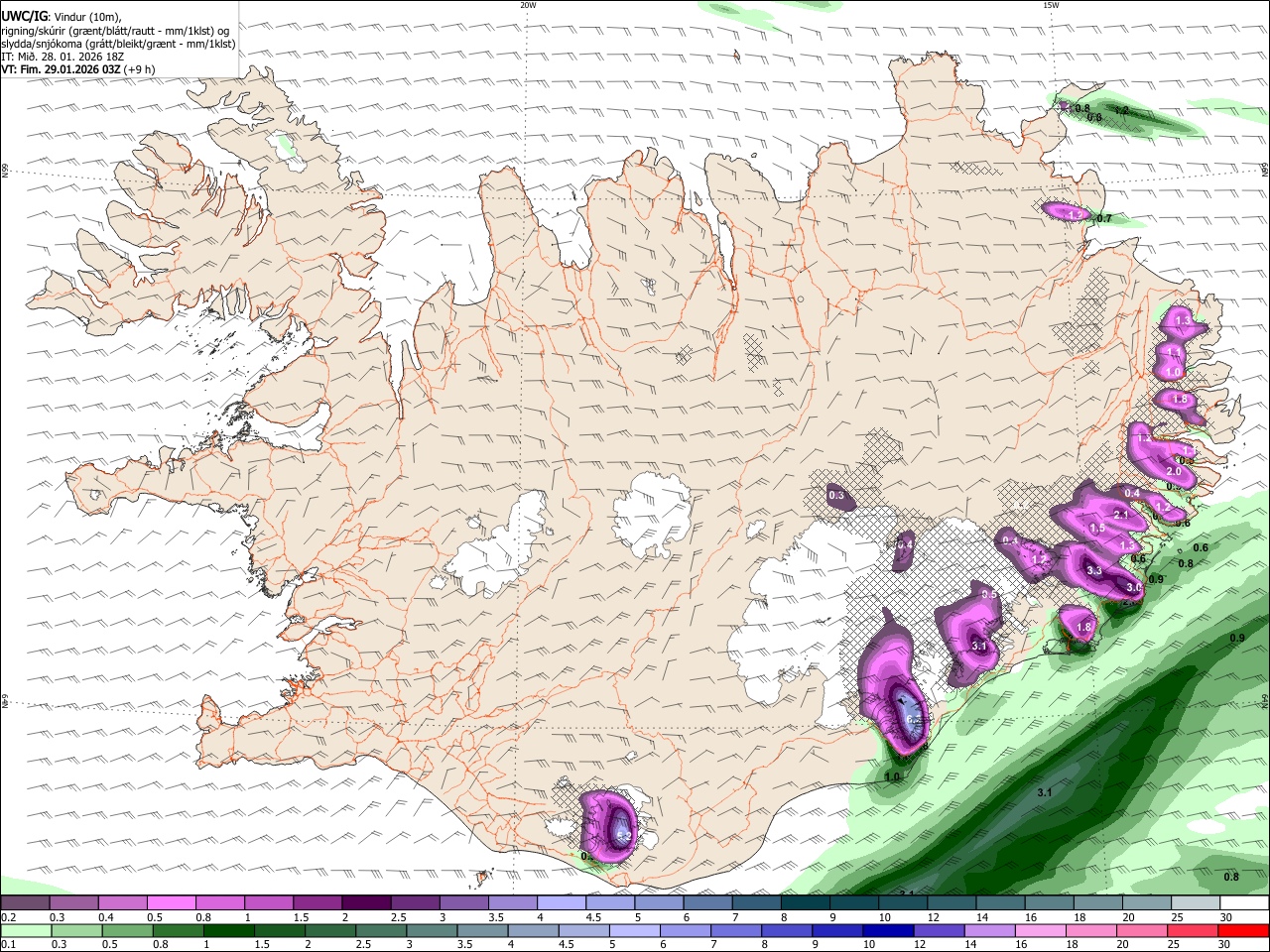Click the 3.0 precipitation value on the map
The image size is (1270, 952).
click(x=1133, y=588)
